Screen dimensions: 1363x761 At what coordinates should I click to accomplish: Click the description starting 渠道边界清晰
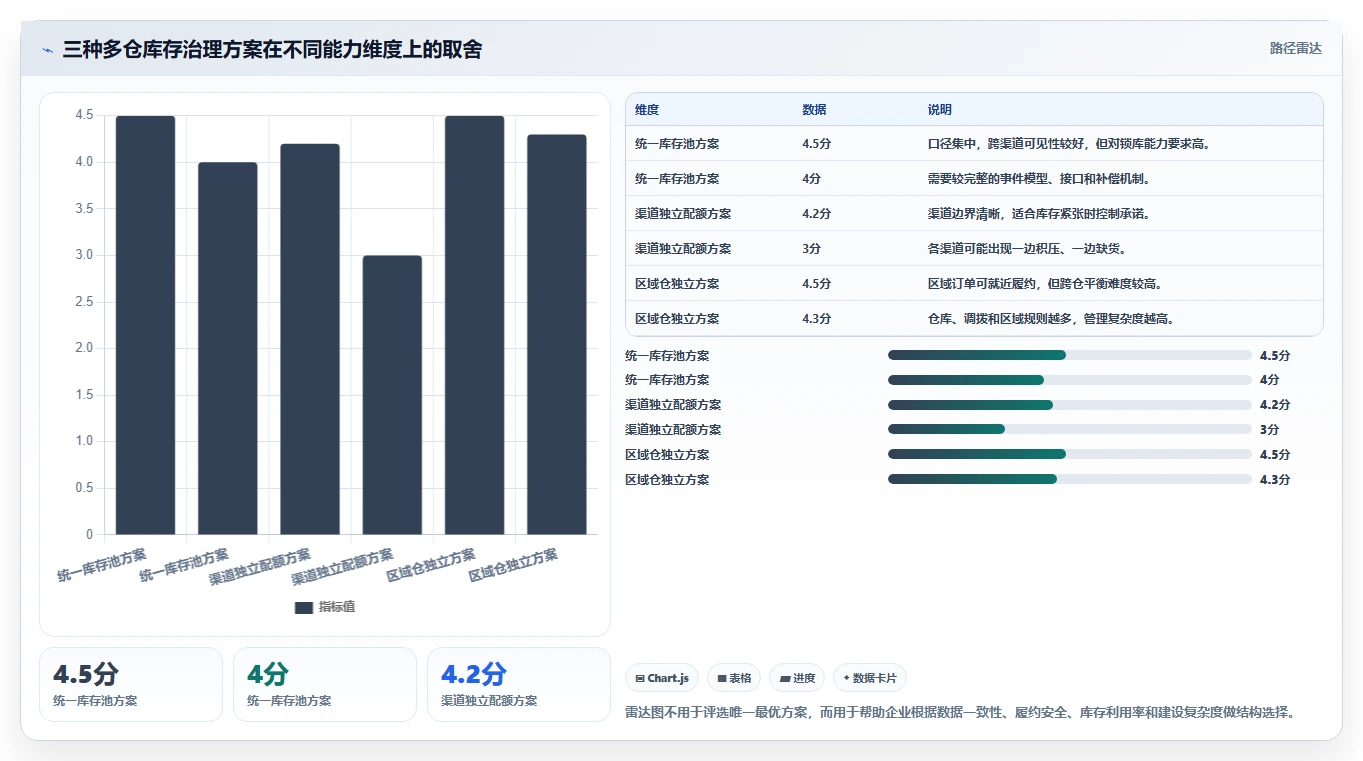click(1040, 214)
